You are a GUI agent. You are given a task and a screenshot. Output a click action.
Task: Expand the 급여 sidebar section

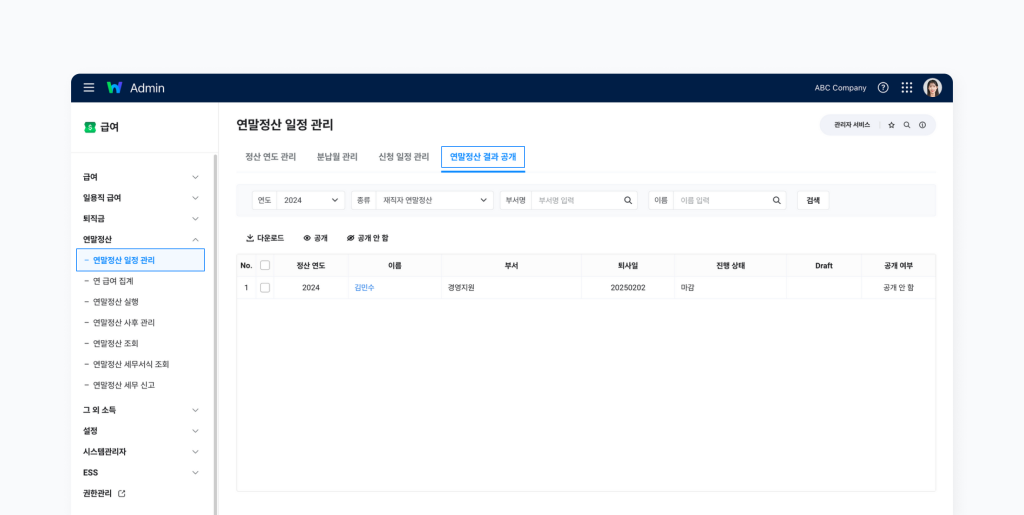pyautogui.click(x=141, y=177)
